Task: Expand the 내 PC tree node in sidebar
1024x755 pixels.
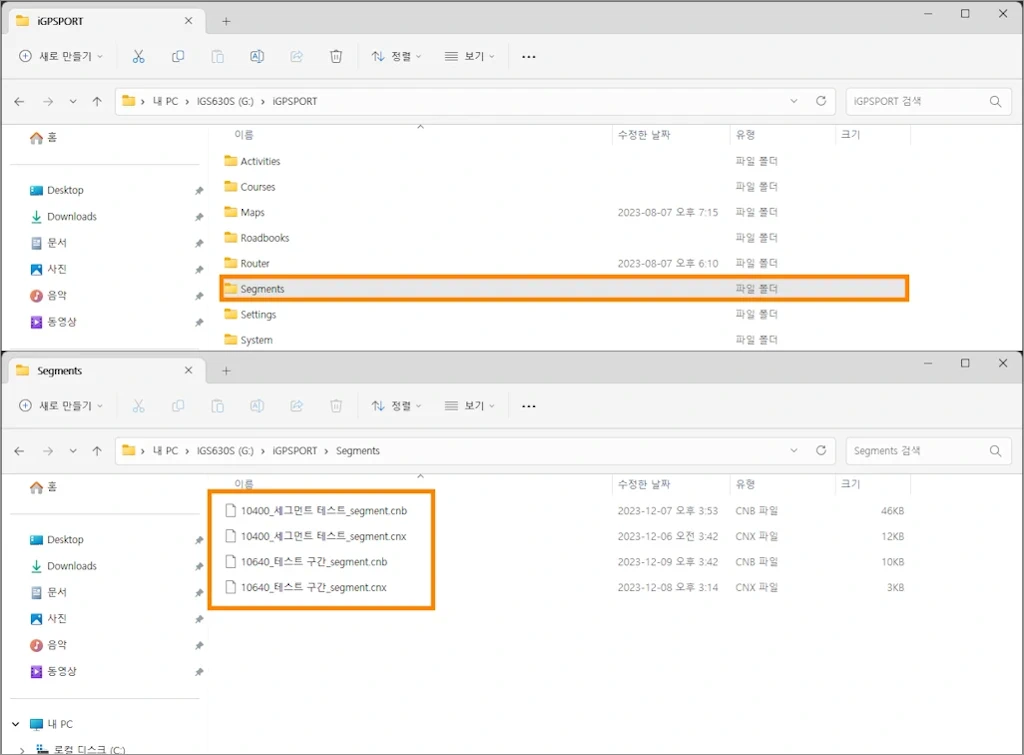Action: [15, 724]
